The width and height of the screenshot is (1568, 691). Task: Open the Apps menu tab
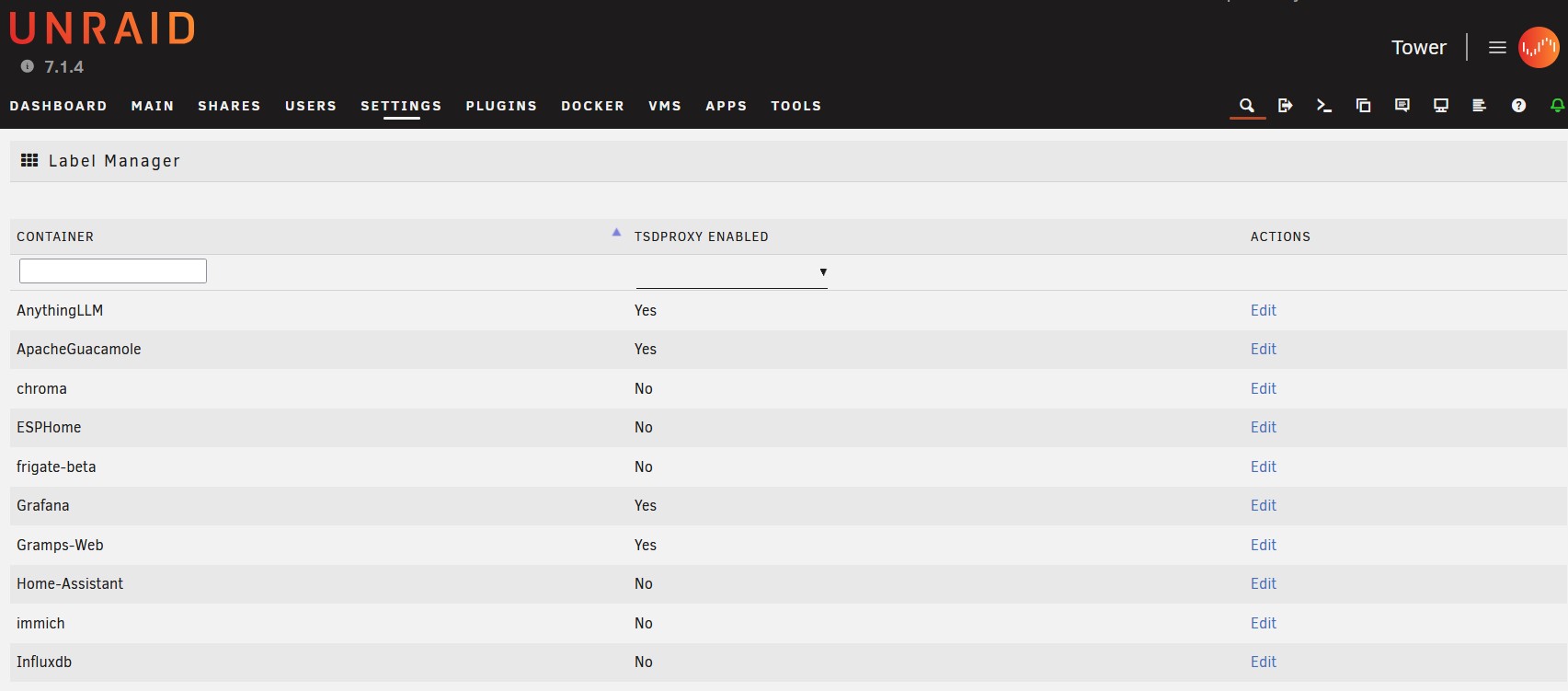pyautogui.click(x=727, y=106)
